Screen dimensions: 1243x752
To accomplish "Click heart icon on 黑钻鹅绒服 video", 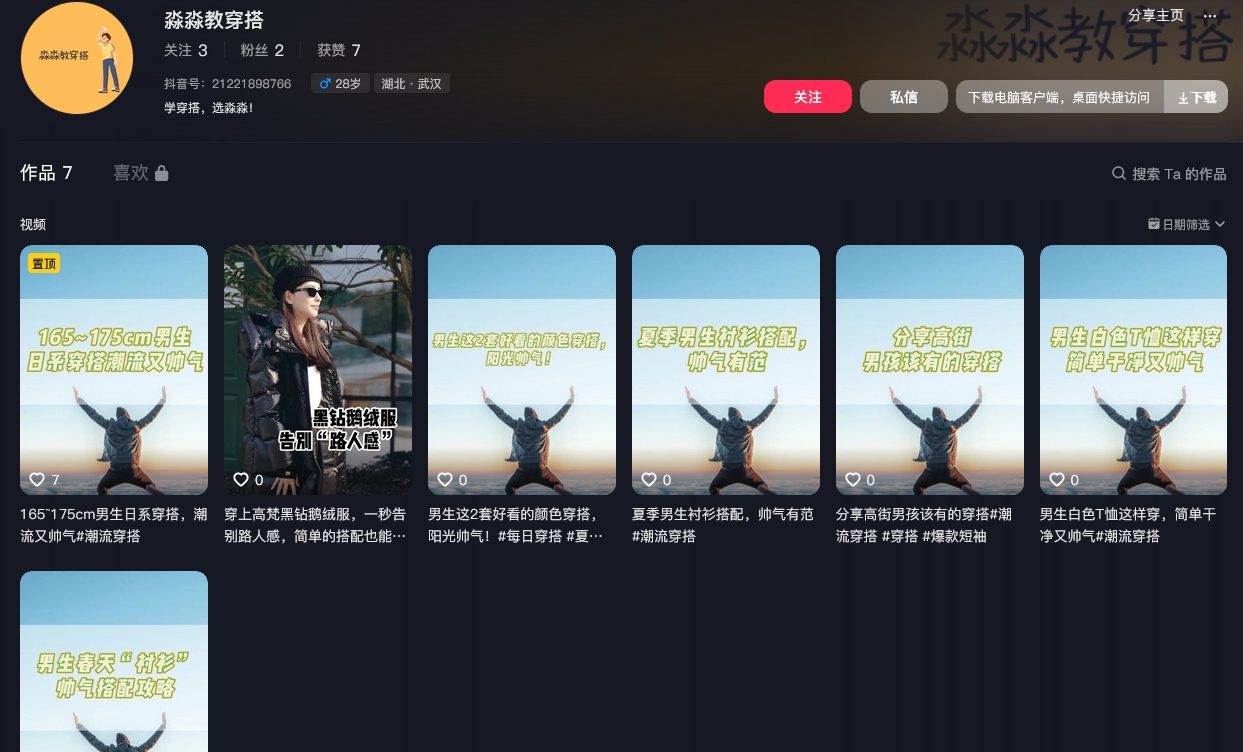I will 241,480.
